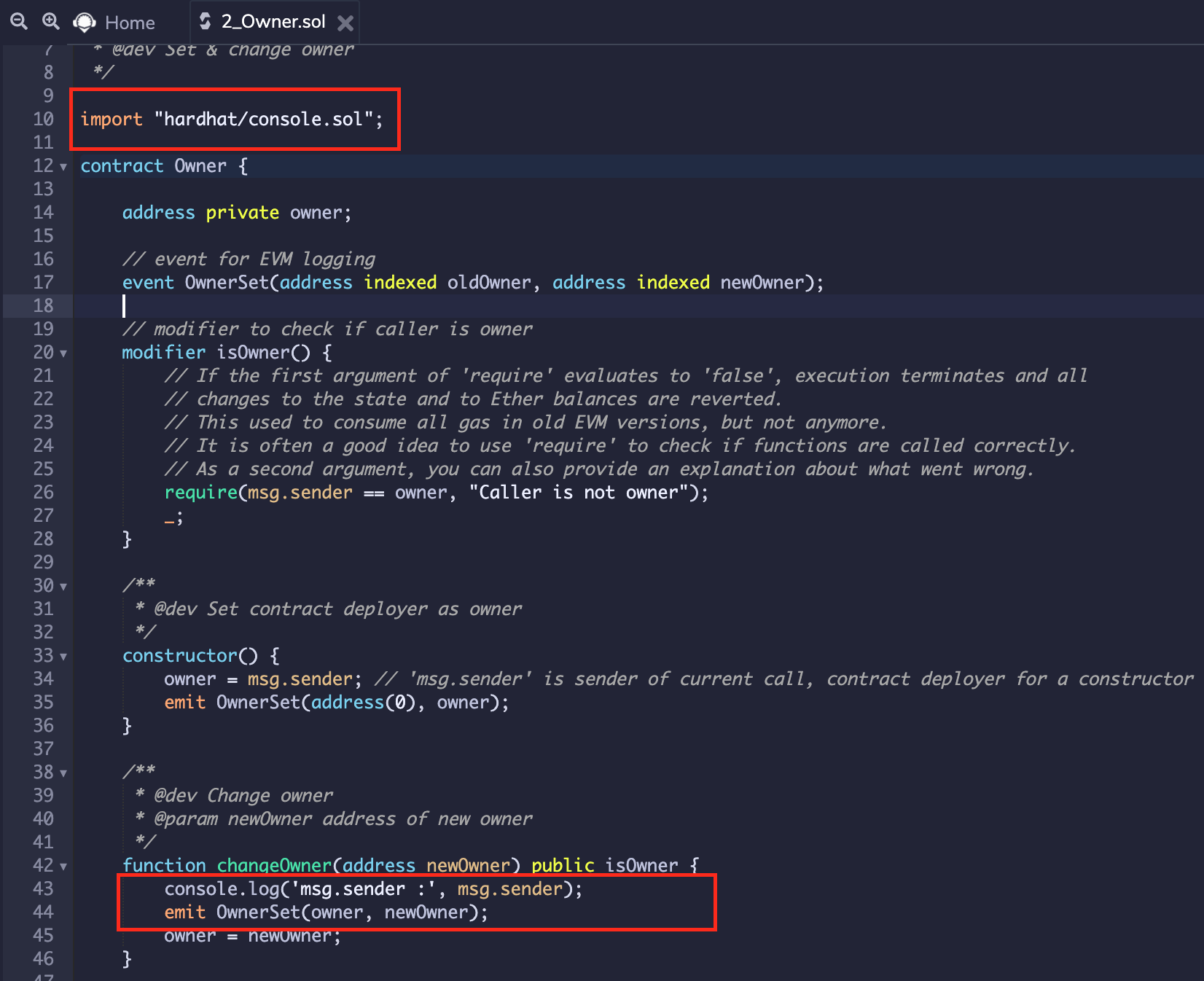This screenshot has height=981, width=1204.
Task: Click 'owner = msg.sender;' statement
Action: point(263,679)
